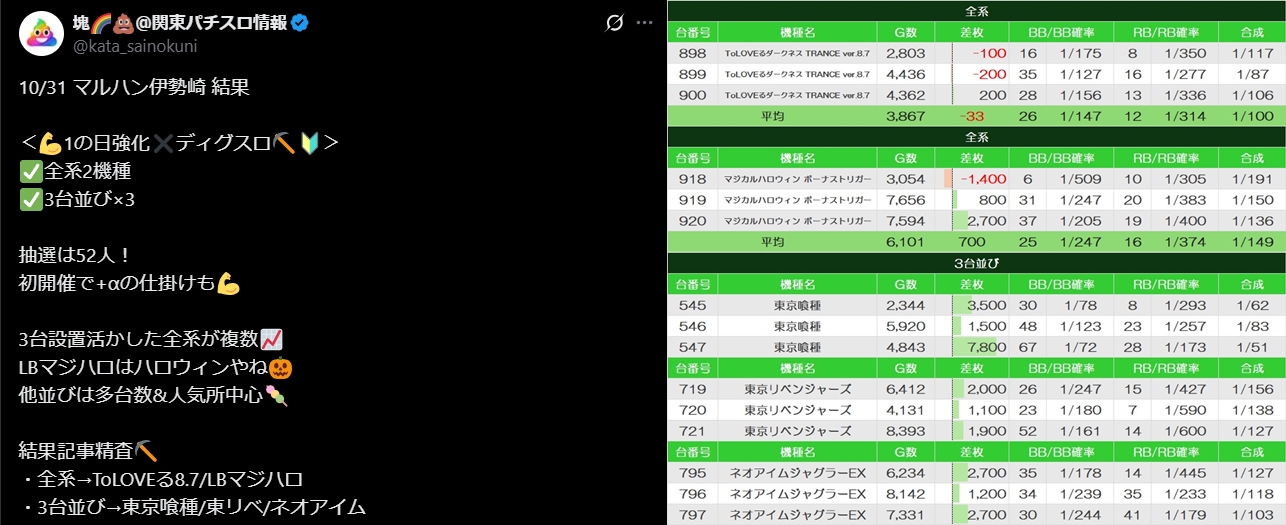
Task: Select the text "抽選は52人！"
Action: (73, 255)
